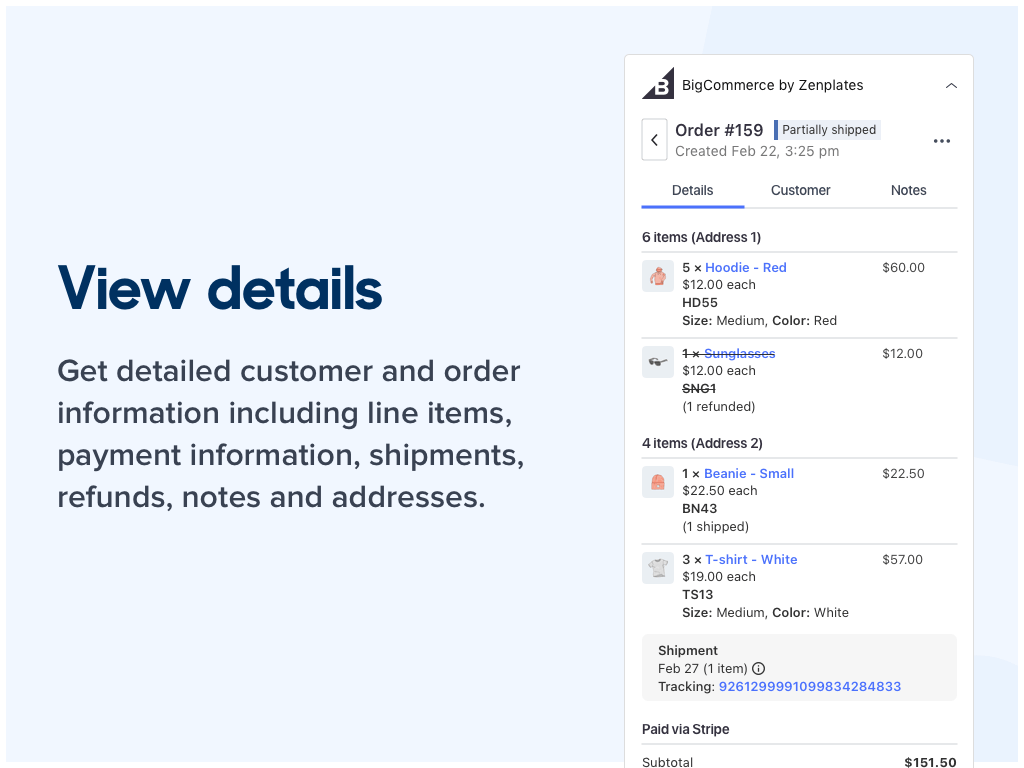The height and width of the screenshot is (768, 1024).
Task: Collapse the BigCommerce by Zenplates panel
Action: 951,86
